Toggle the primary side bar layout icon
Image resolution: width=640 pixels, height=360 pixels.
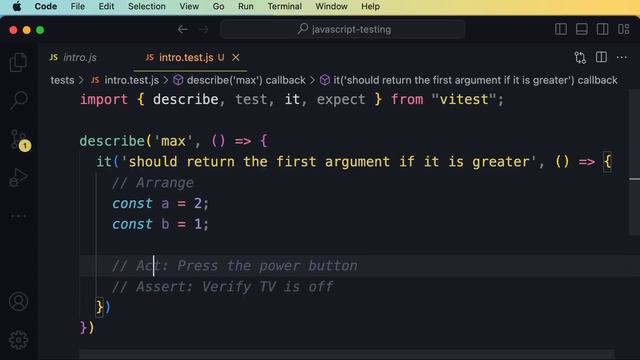(x=561, y=29)
